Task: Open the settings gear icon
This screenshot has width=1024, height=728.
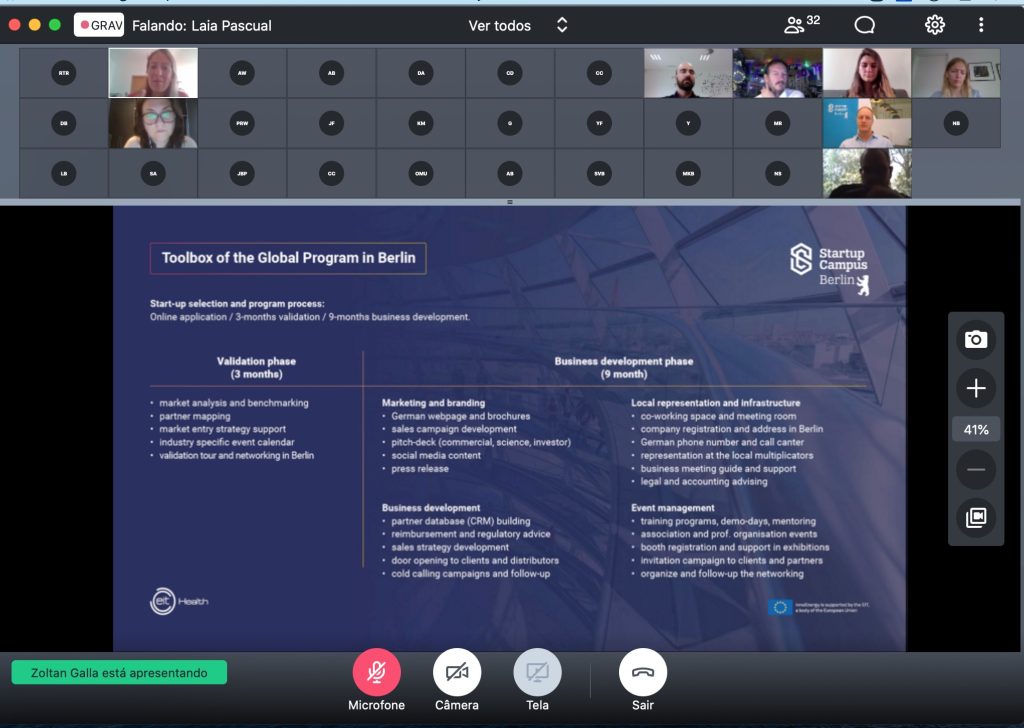Action: tap(934, 25)
